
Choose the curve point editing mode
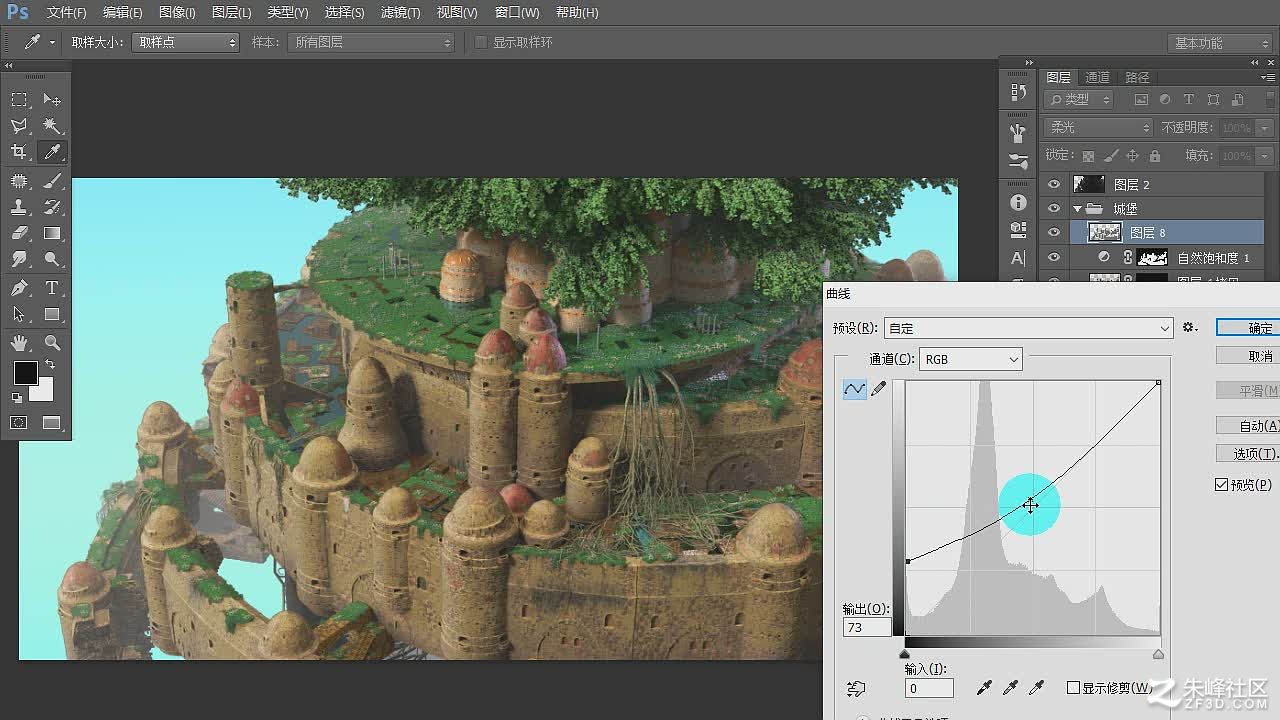[854, 389]
